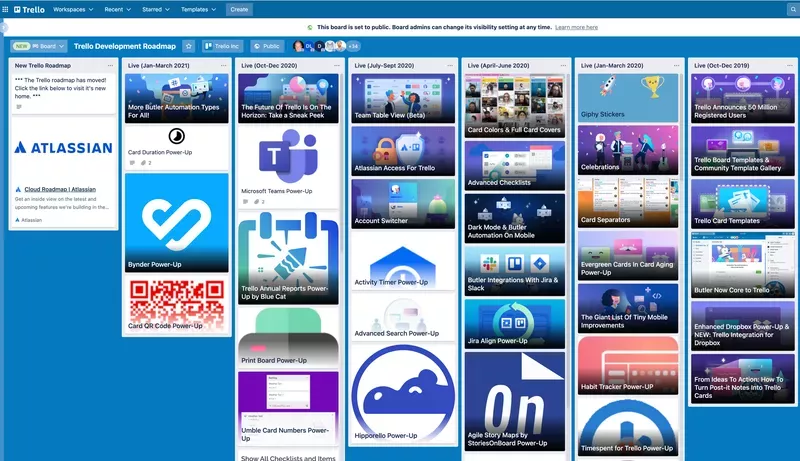Open list actions for Live (Jan-March 2021)
The height and width of the screenshot is (461, 800).
click(x=221, y=65)
